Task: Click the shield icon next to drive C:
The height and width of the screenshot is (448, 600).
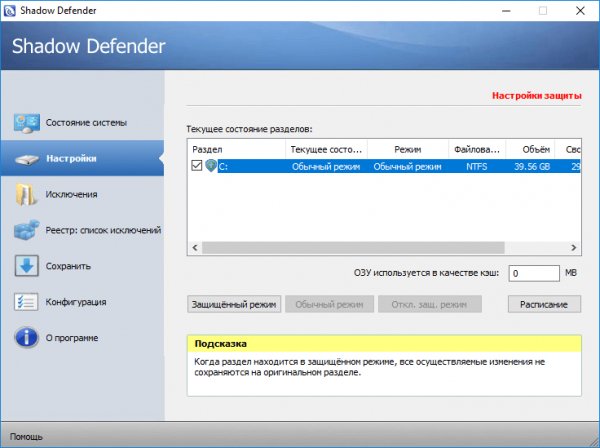Action: coord(211,166)
